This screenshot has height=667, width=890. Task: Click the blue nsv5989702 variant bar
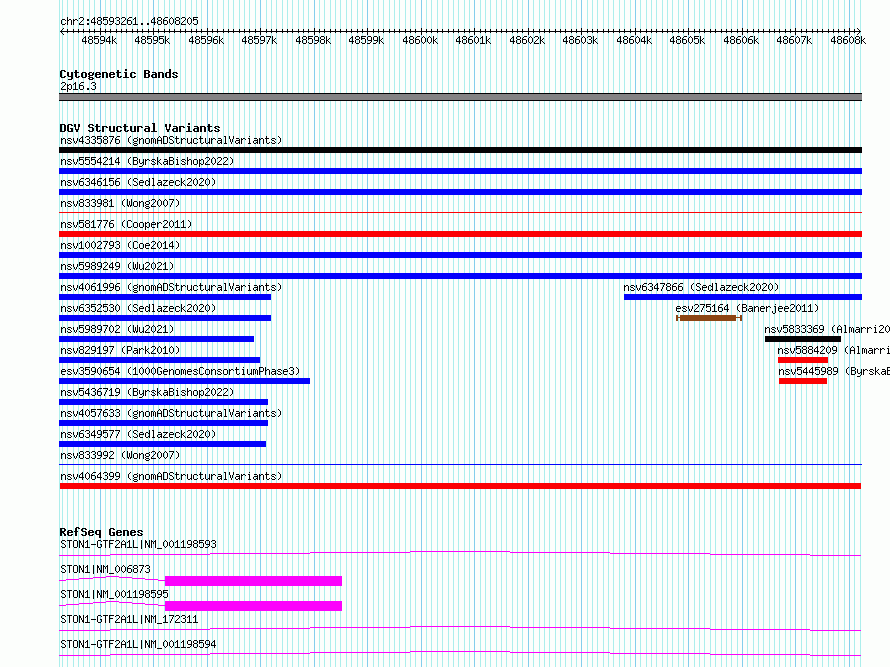tap(157, 339)
